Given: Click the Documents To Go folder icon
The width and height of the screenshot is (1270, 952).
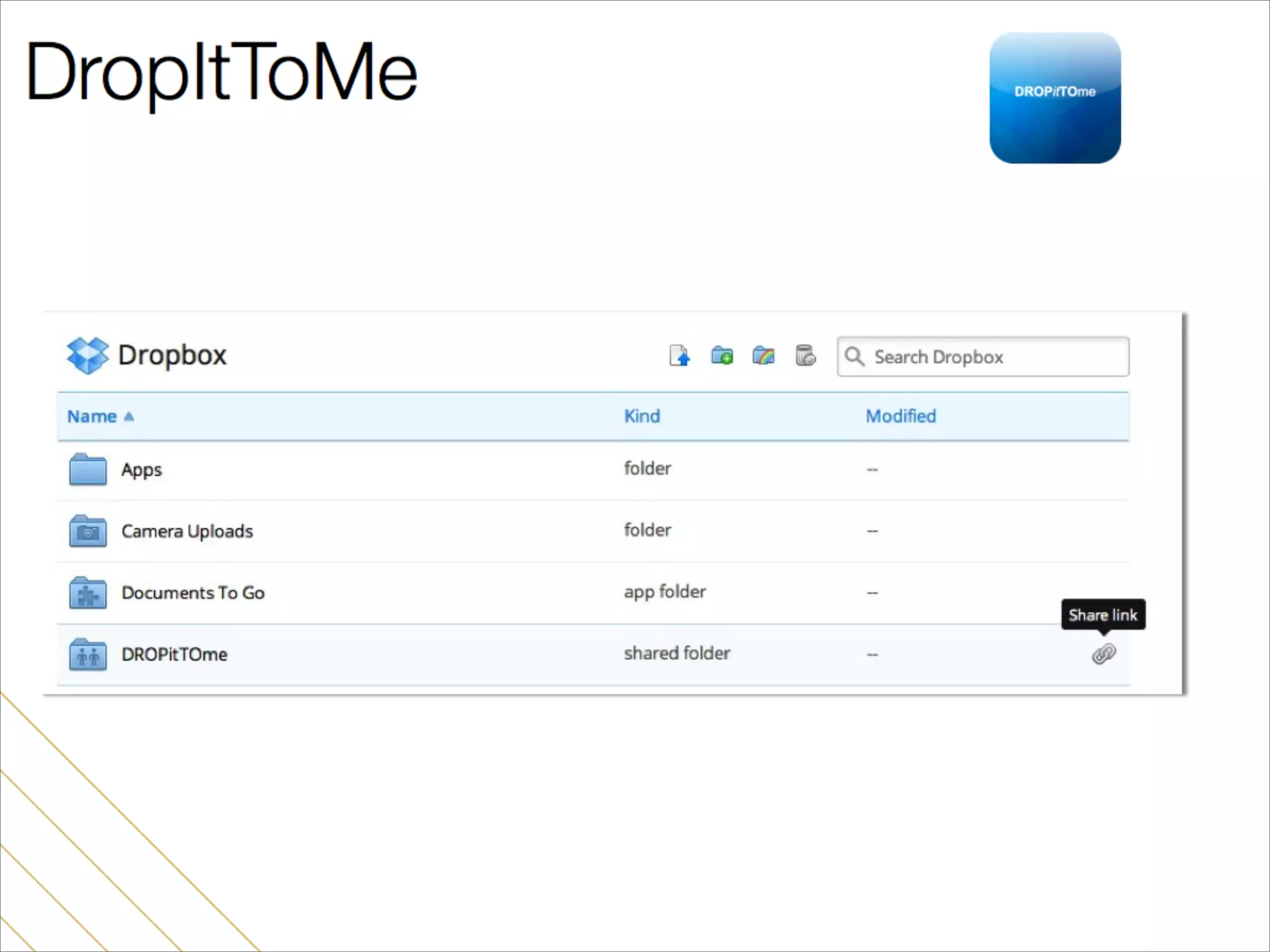Looking at the screenshot, I should coord(87,593).
